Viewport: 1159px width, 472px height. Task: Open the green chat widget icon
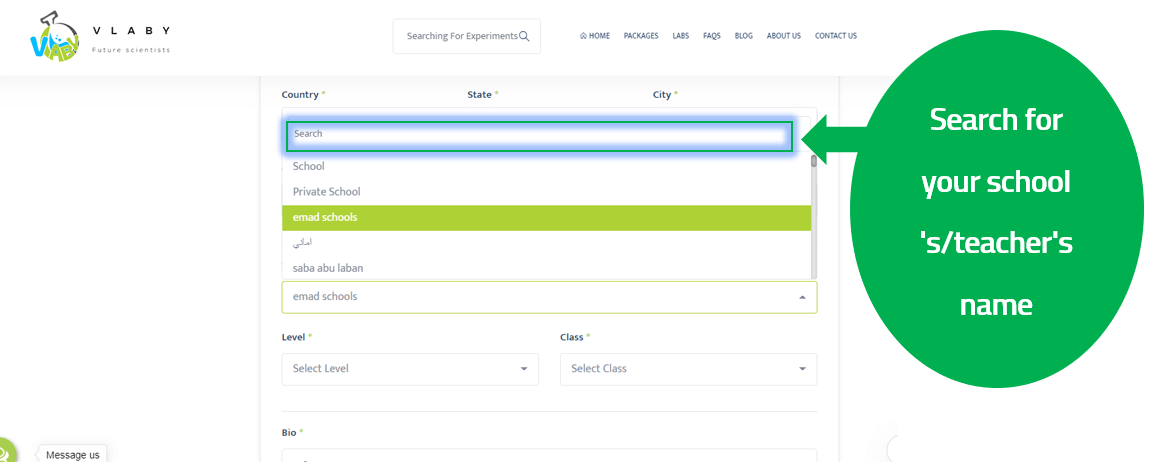pyautogui.click(x=6, y=454)
